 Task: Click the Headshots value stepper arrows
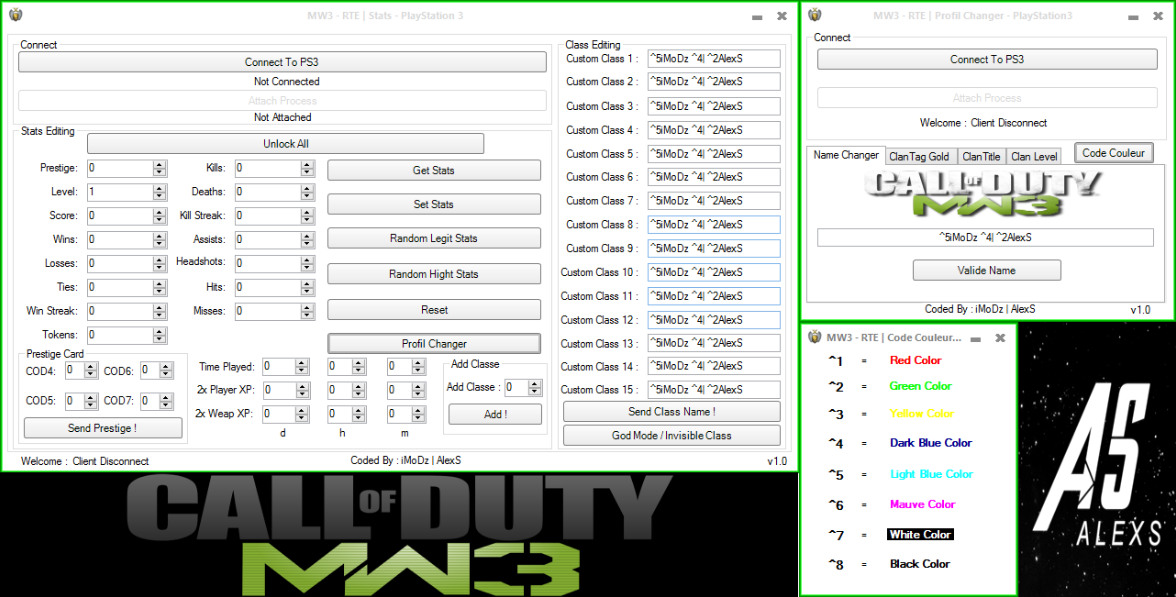click(x=308, y=263)
